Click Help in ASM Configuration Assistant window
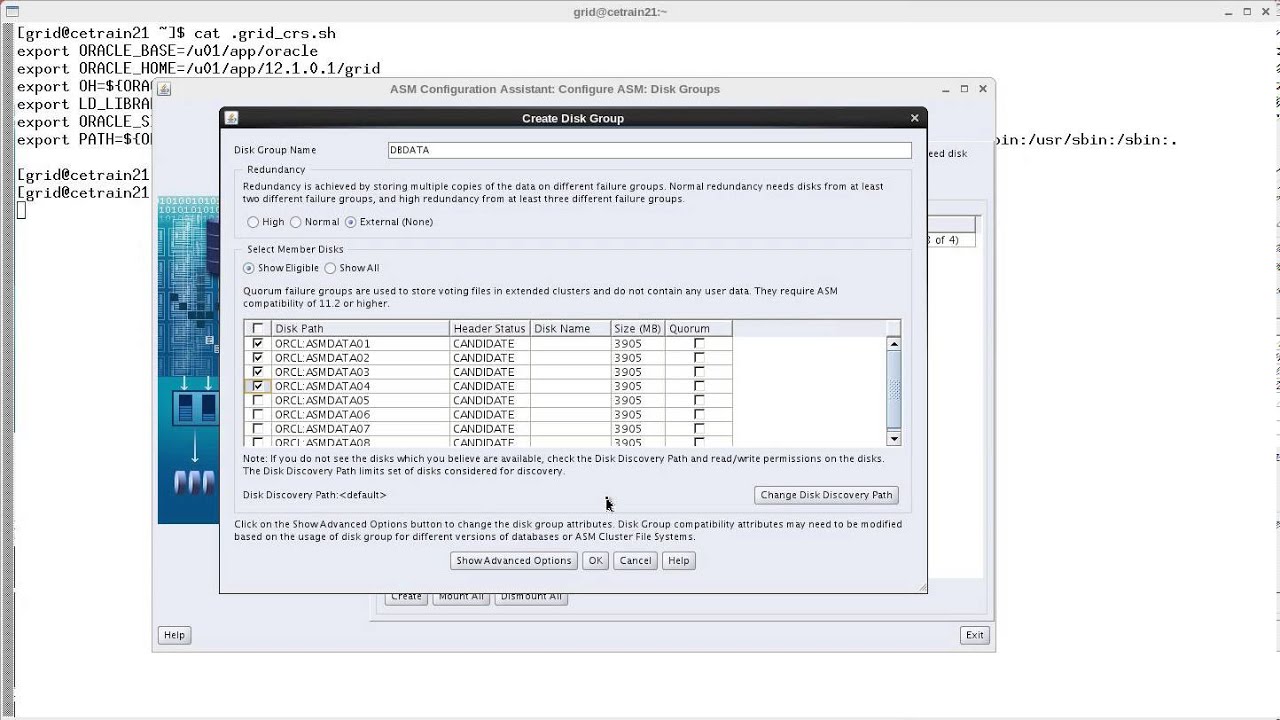Image resolution: width=1280 pixels, height=720 pixels. [x=174, y=635]
